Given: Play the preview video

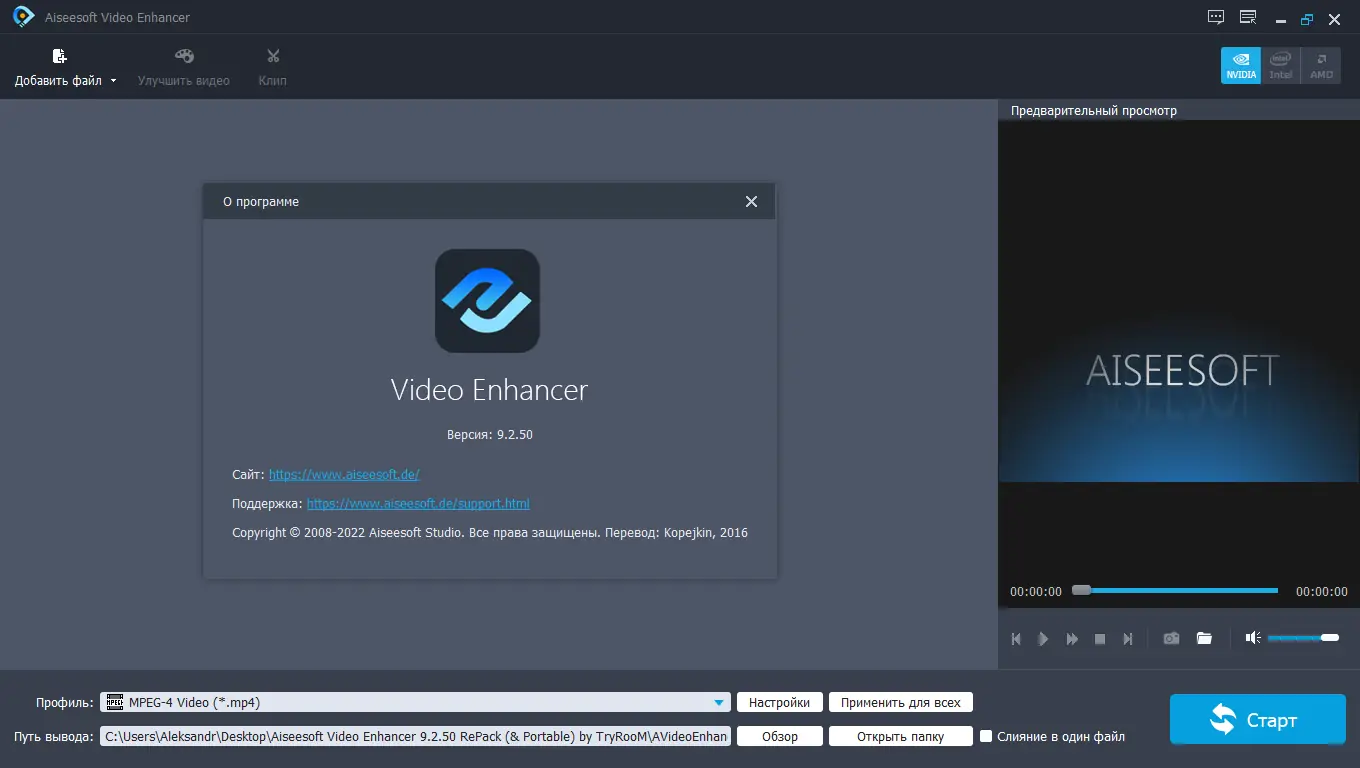Looking at the screenshot, I should [1044, 638].
